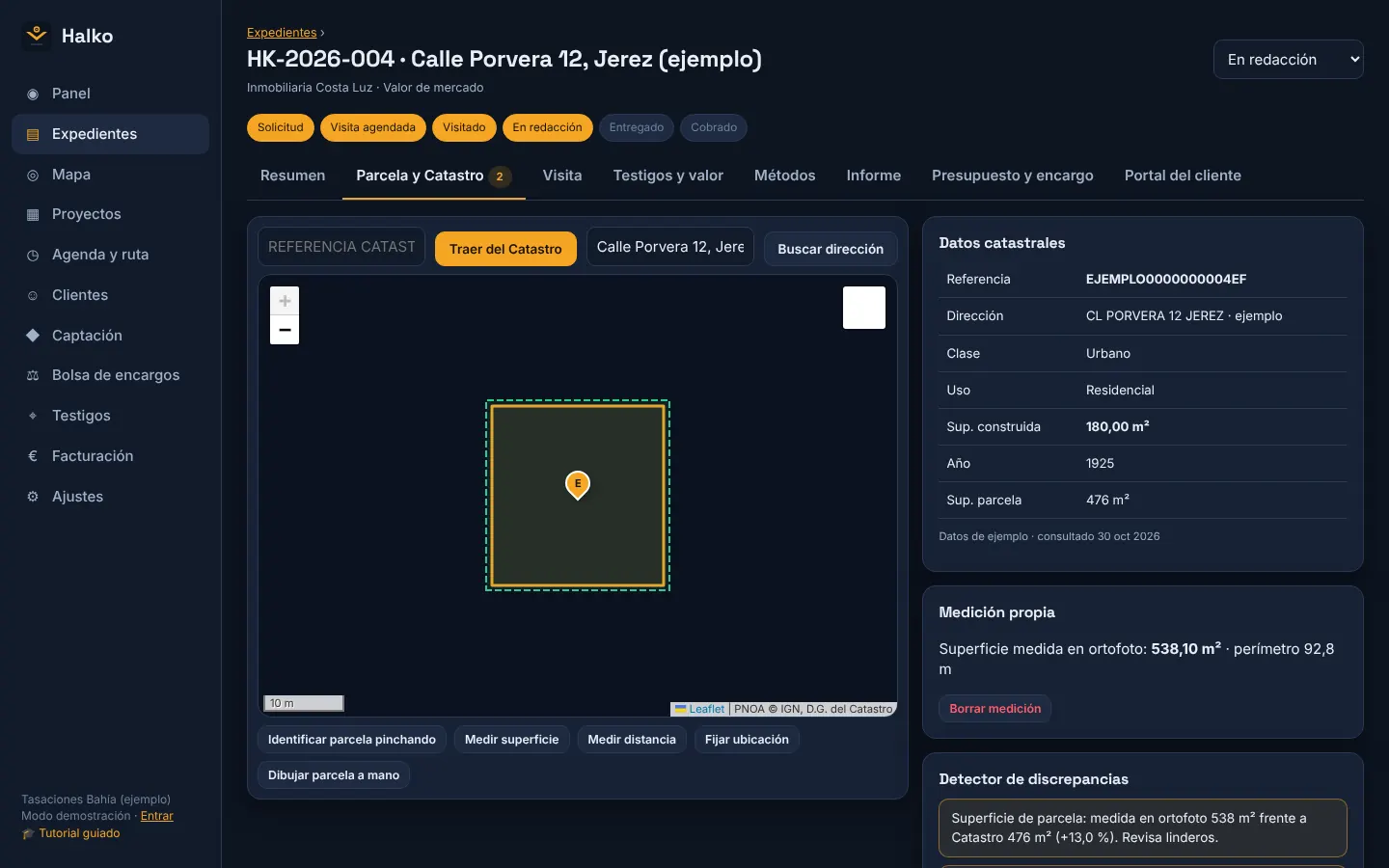
Task: Select the Cobrado status pill
Action: (x=714, y=127)
